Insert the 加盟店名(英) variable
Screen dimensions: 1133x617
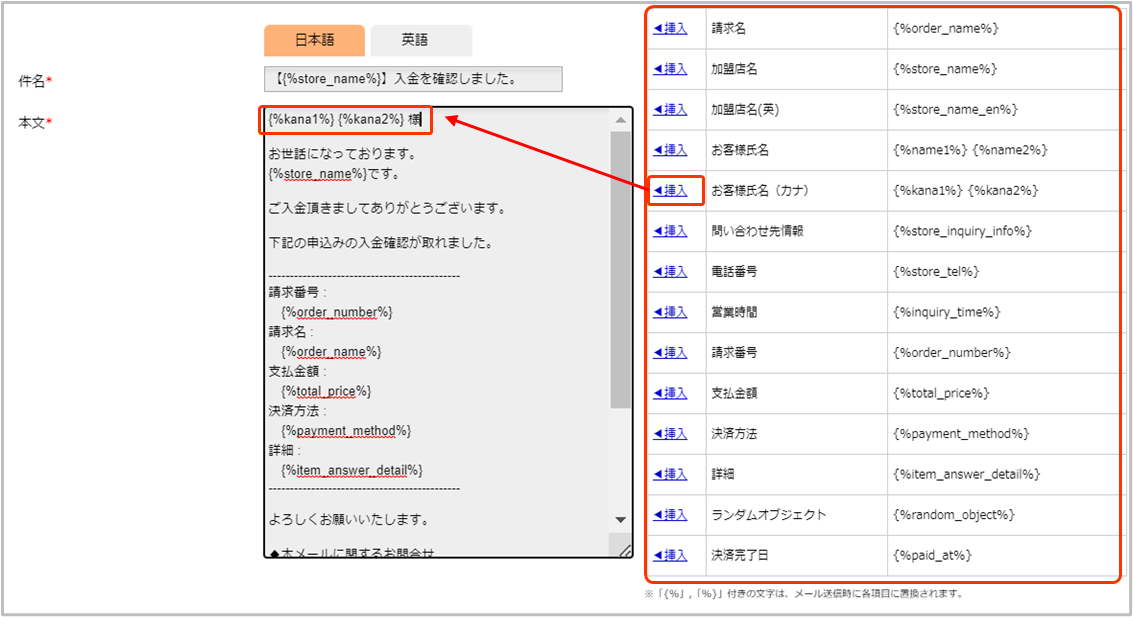click(x=670, y=109)
